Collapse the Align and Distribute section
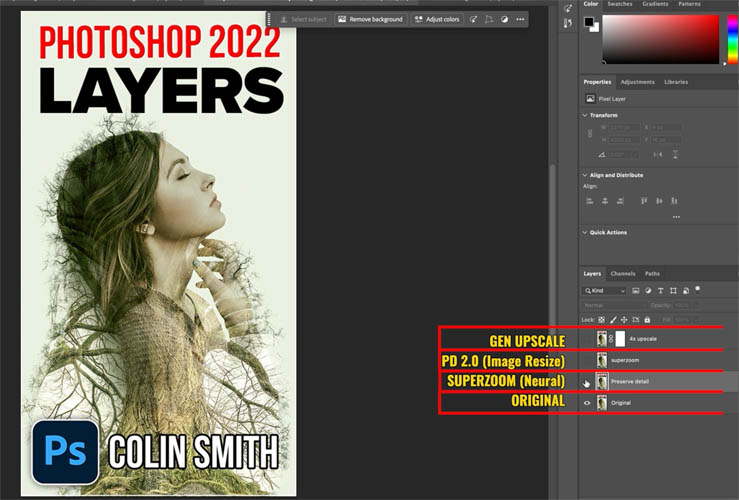739x500 pixels. [x=585, y=175]
